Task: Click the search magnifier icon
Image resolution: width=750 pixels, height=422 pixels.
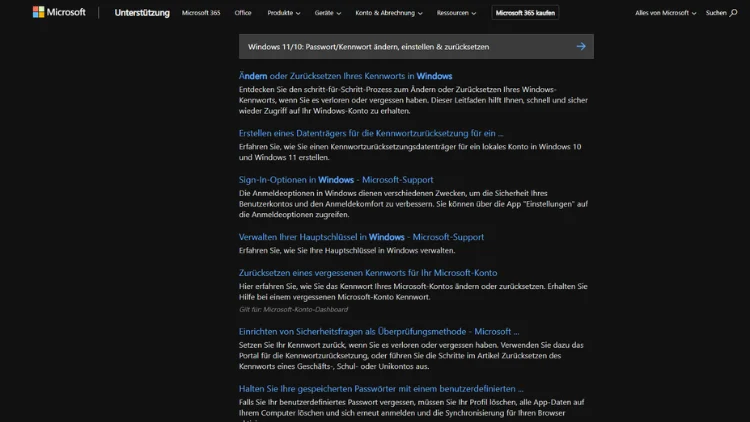Action: point(733,13)
